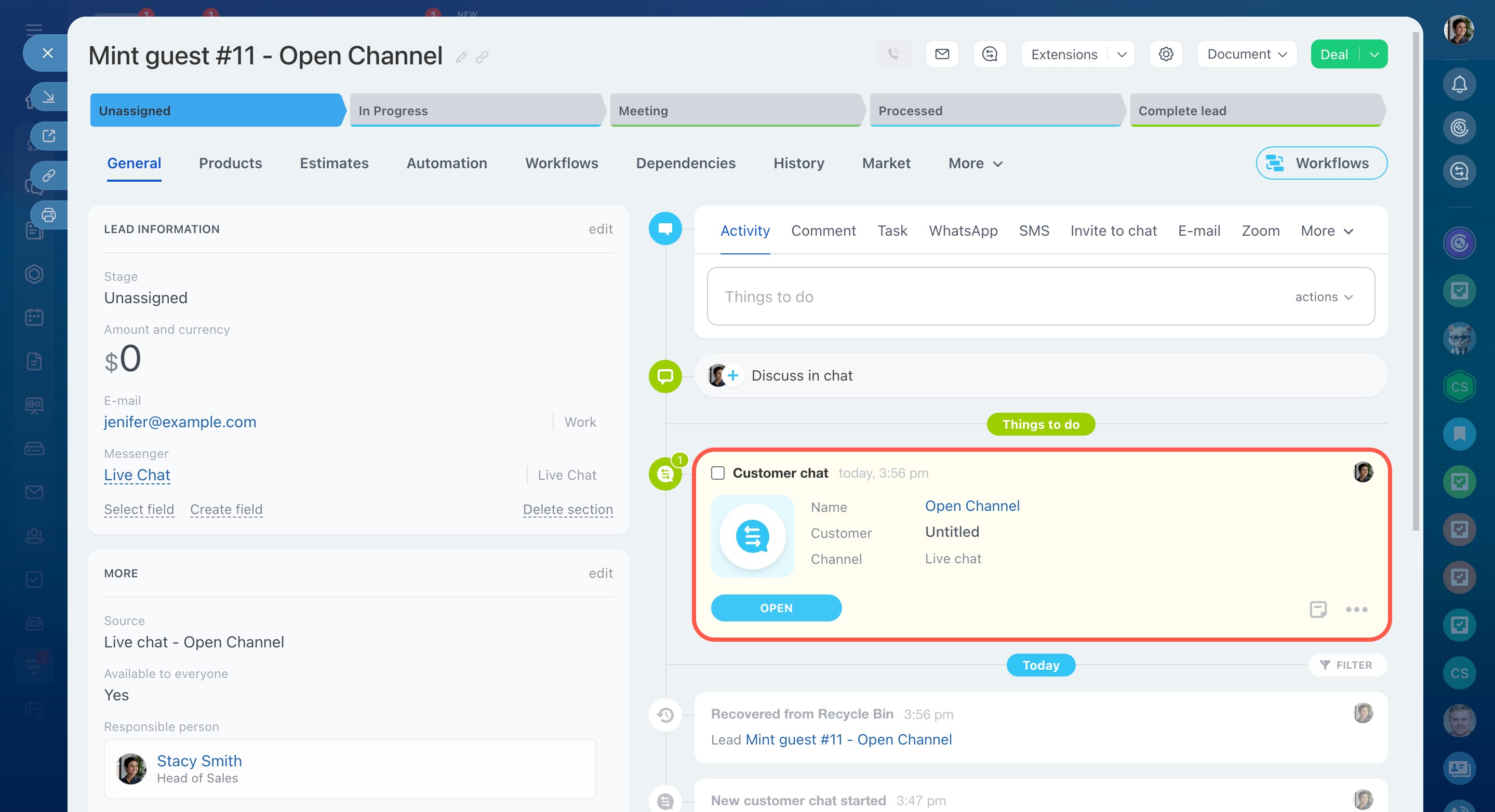Click the email envelope icon in header
This screenshot has height=812, width=1495.
942,54
